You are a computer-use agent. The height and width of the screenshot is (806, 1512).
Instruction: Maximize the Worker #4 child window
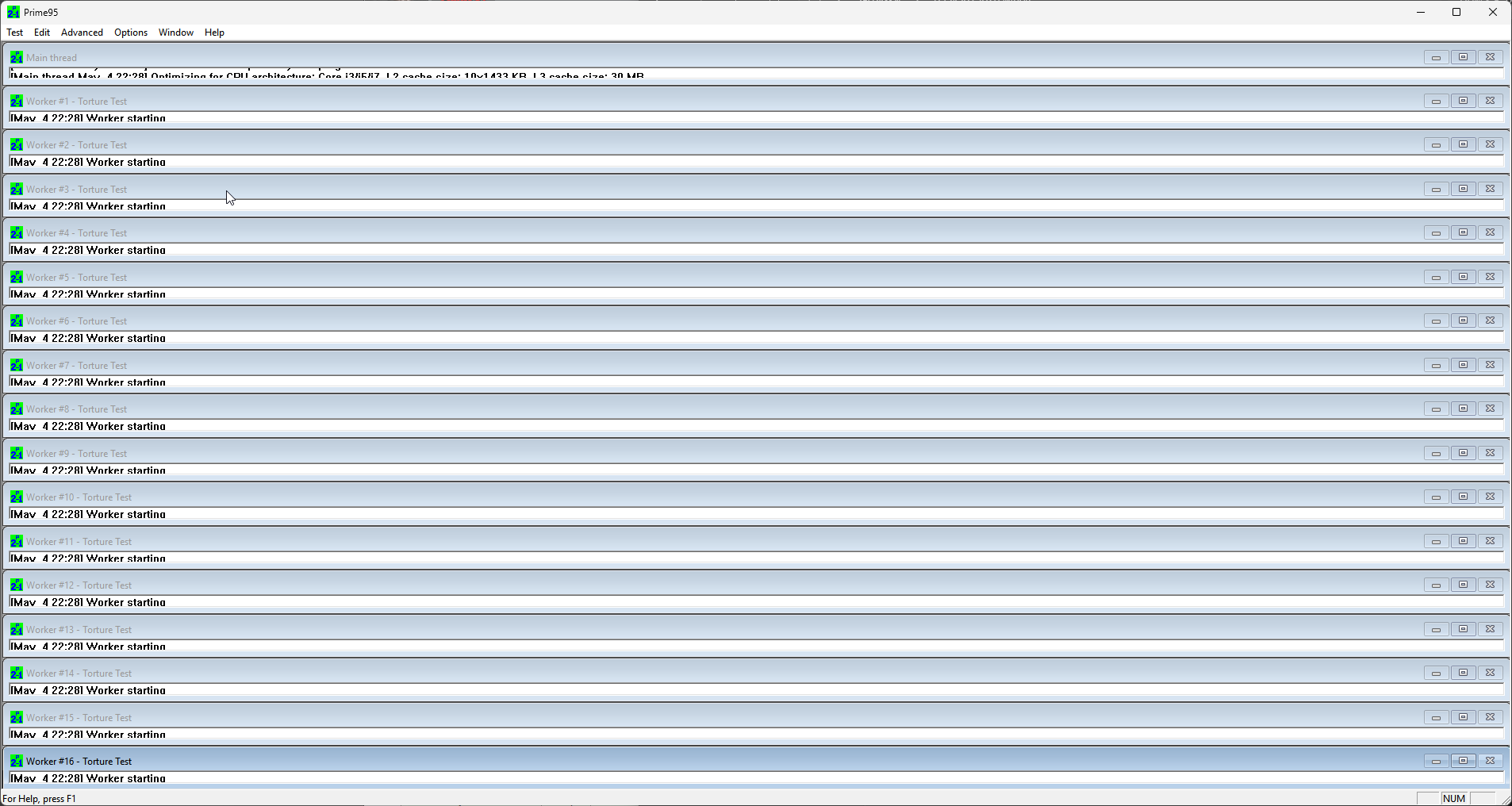click(1463, 232)
